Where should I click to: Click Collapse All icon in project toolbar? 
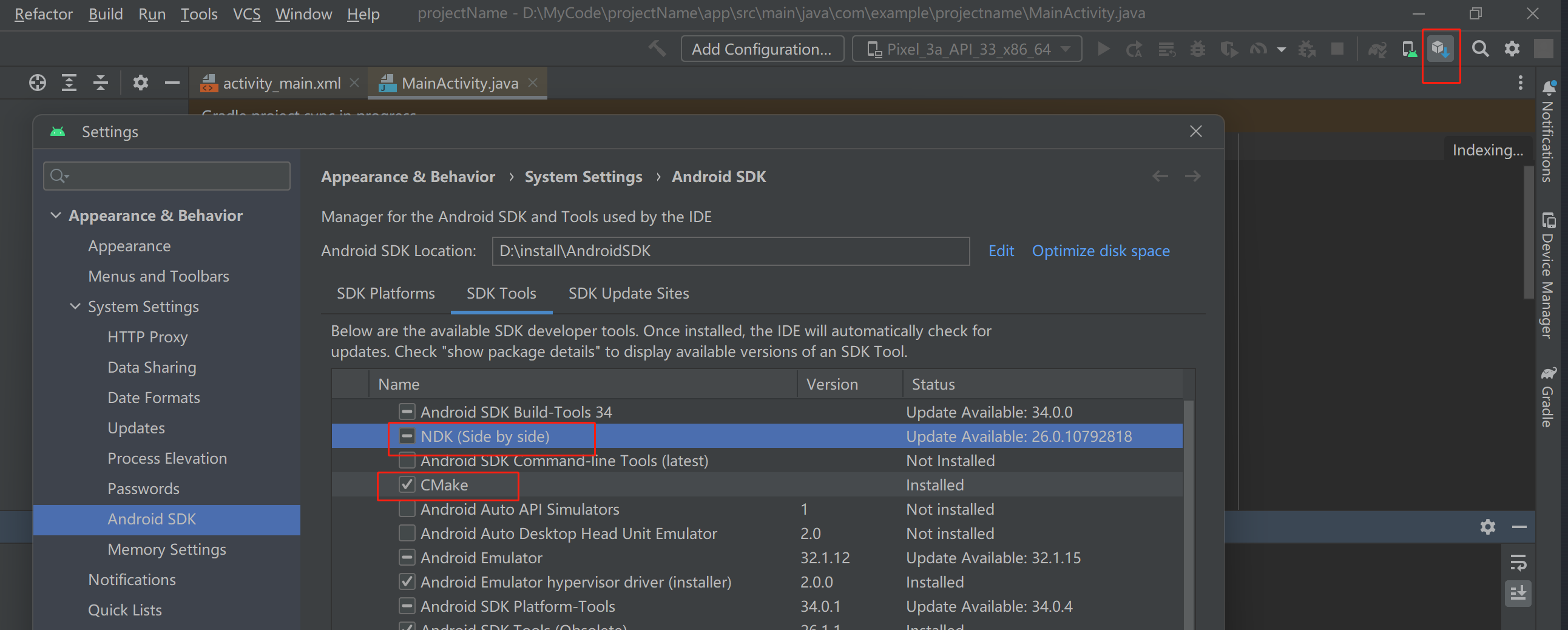[101, 83]
